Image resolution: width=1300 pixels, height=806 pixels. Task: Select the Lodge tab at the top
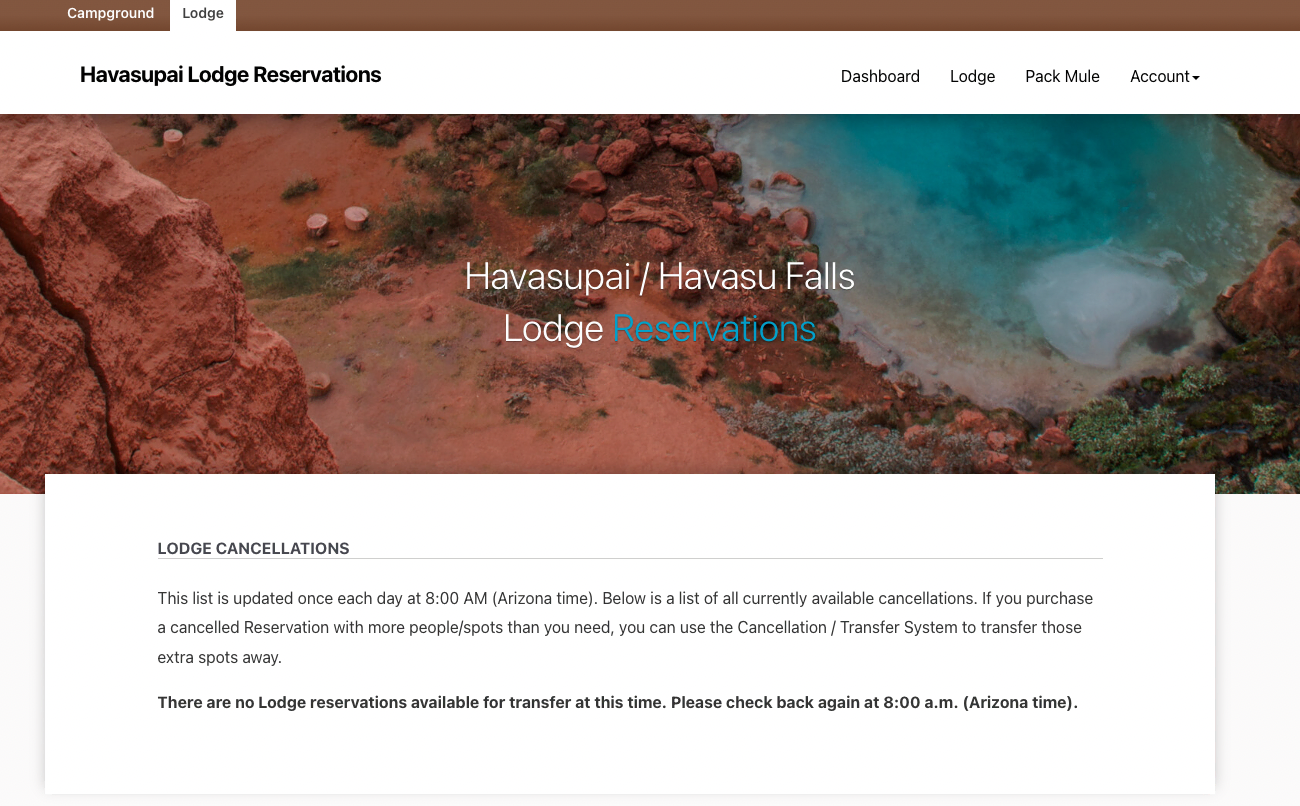point(203,14)
